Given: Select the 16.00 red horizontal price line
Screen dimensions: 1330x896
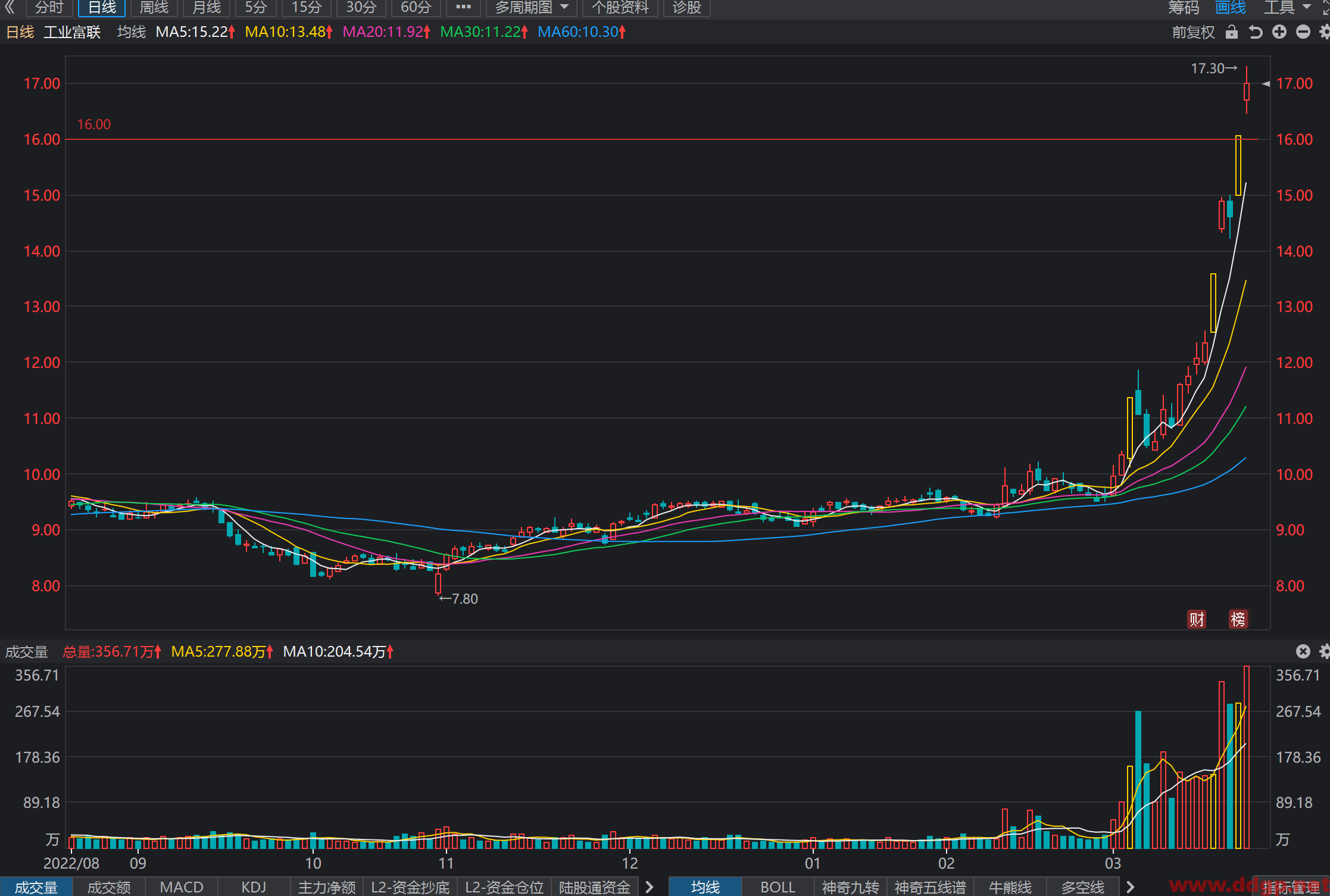Looking at the screenshot, I should click(661, 139).
